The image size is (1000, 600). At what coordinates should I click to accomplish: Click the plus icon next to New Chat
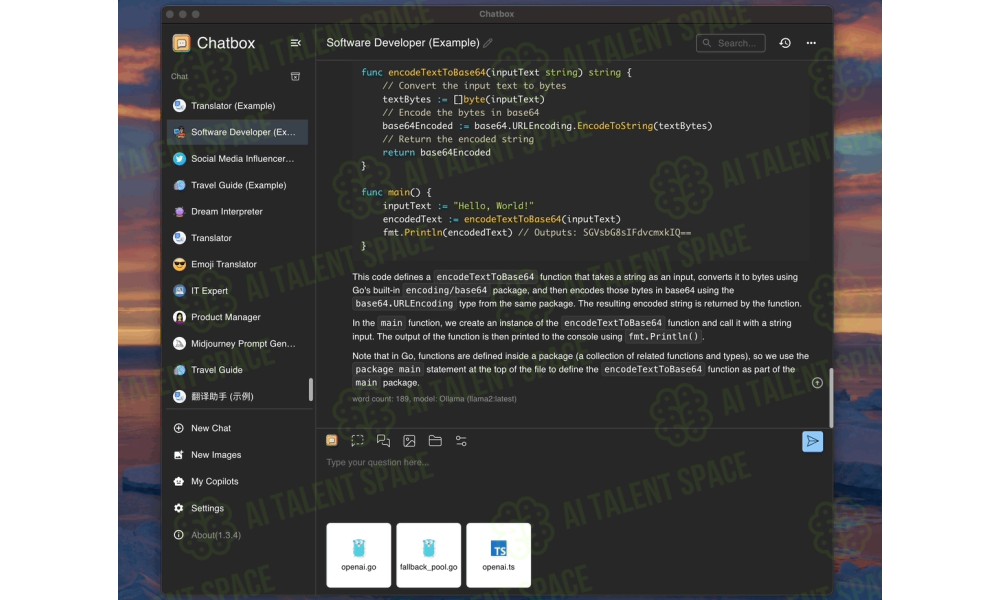179,428
